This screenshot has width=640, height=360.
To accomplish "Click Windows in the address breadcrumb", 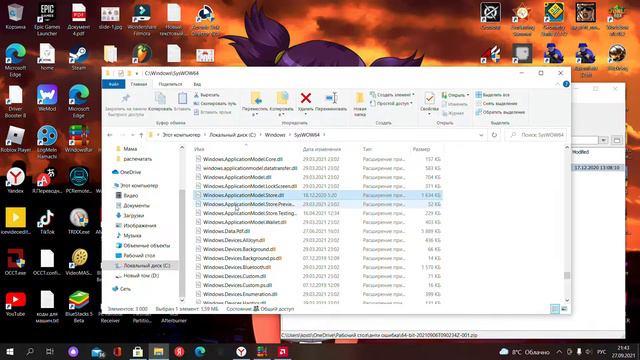I will [x=275, y=135].
